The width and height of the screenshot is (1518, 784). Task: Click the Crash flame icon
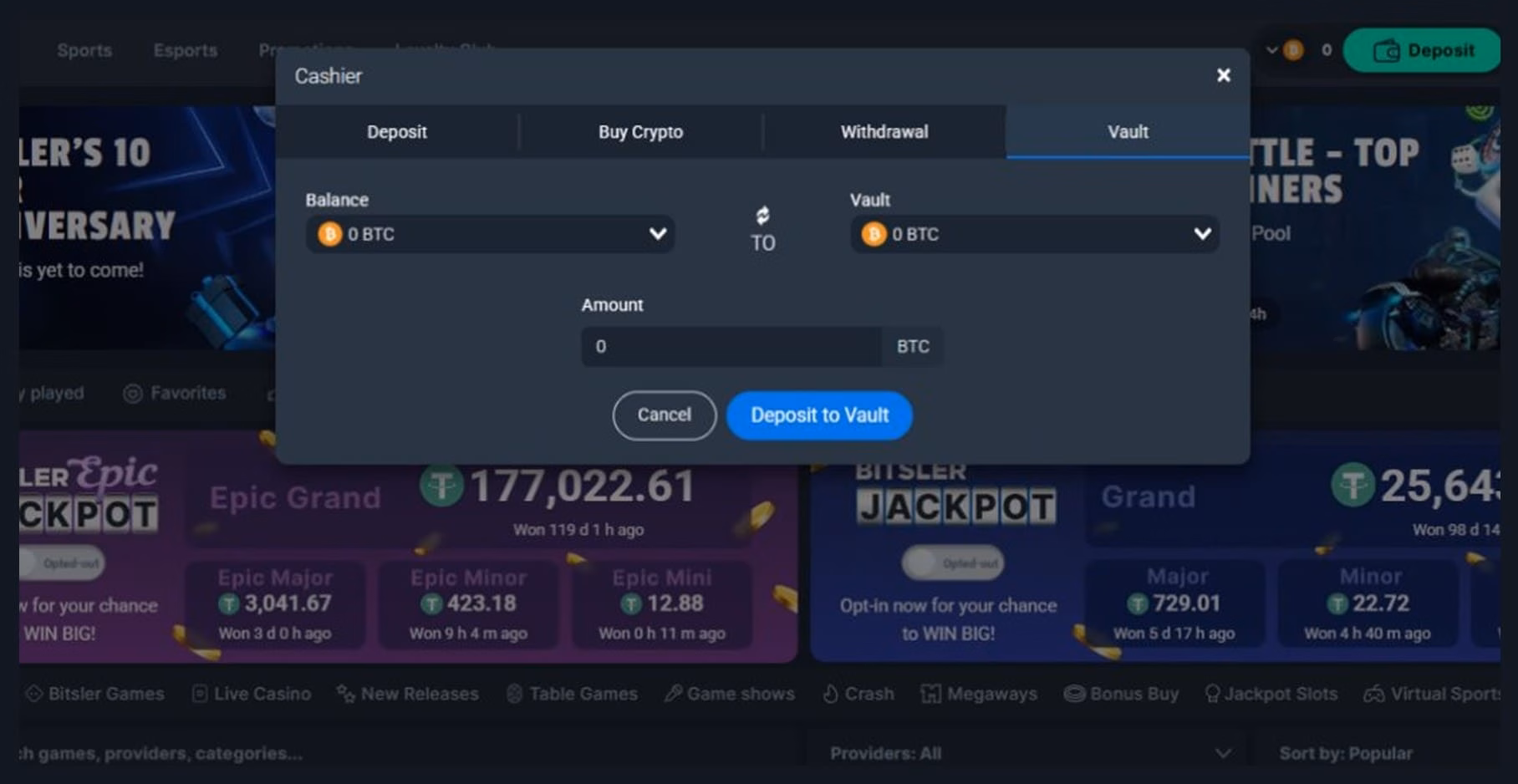pos(830,694)
